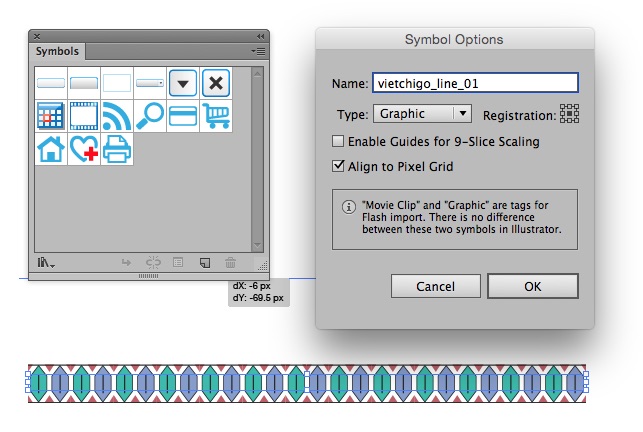Click the symbol Name text field

[475, 83]
